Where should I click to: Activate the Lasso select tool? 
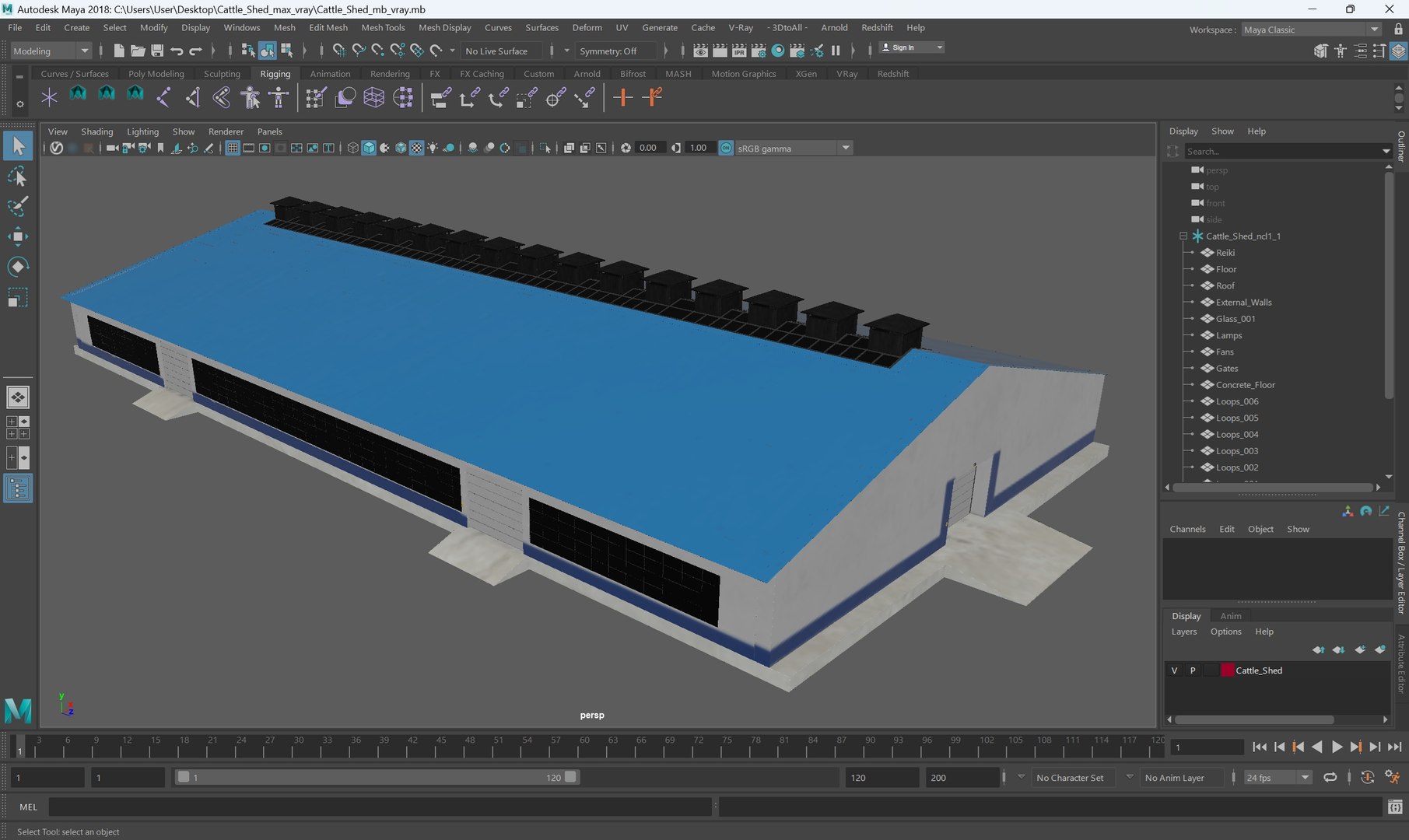click(18, 177)
